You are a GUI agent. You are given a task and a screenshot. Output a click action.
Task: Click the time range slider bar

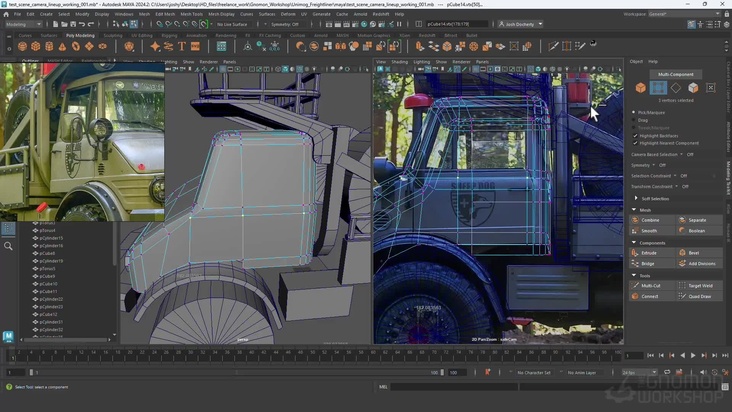[x=235, y=372]
